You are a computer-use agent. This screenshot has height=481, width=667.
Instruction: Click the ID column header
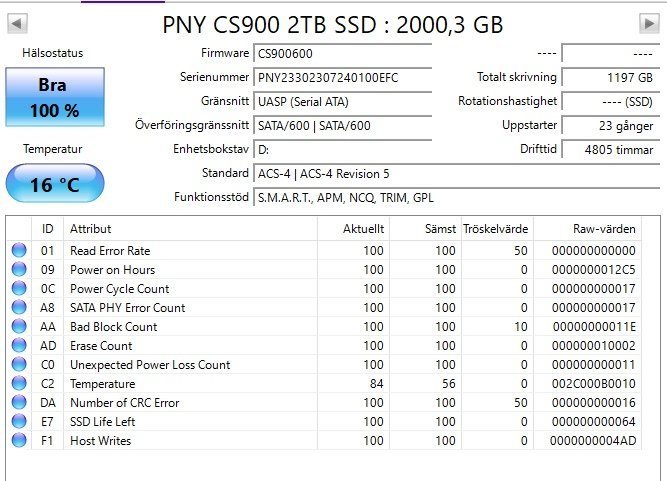pyautogui.click(x=47, y=229)
